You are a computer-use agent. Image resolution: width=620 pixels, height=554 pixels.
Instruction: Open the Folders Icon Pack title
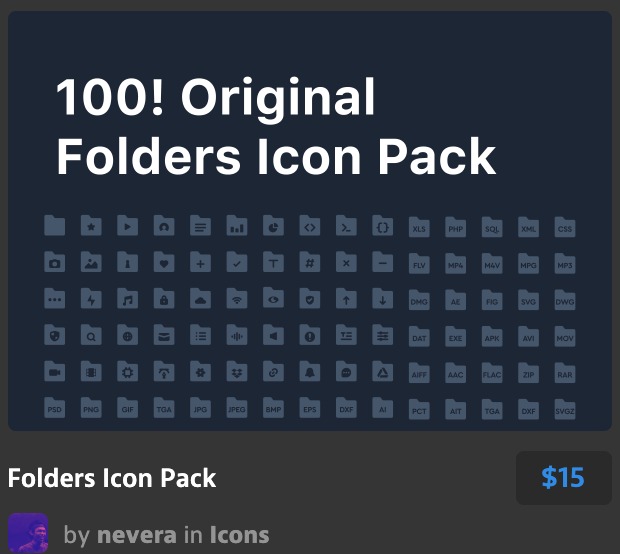click(x=112, y=478)
